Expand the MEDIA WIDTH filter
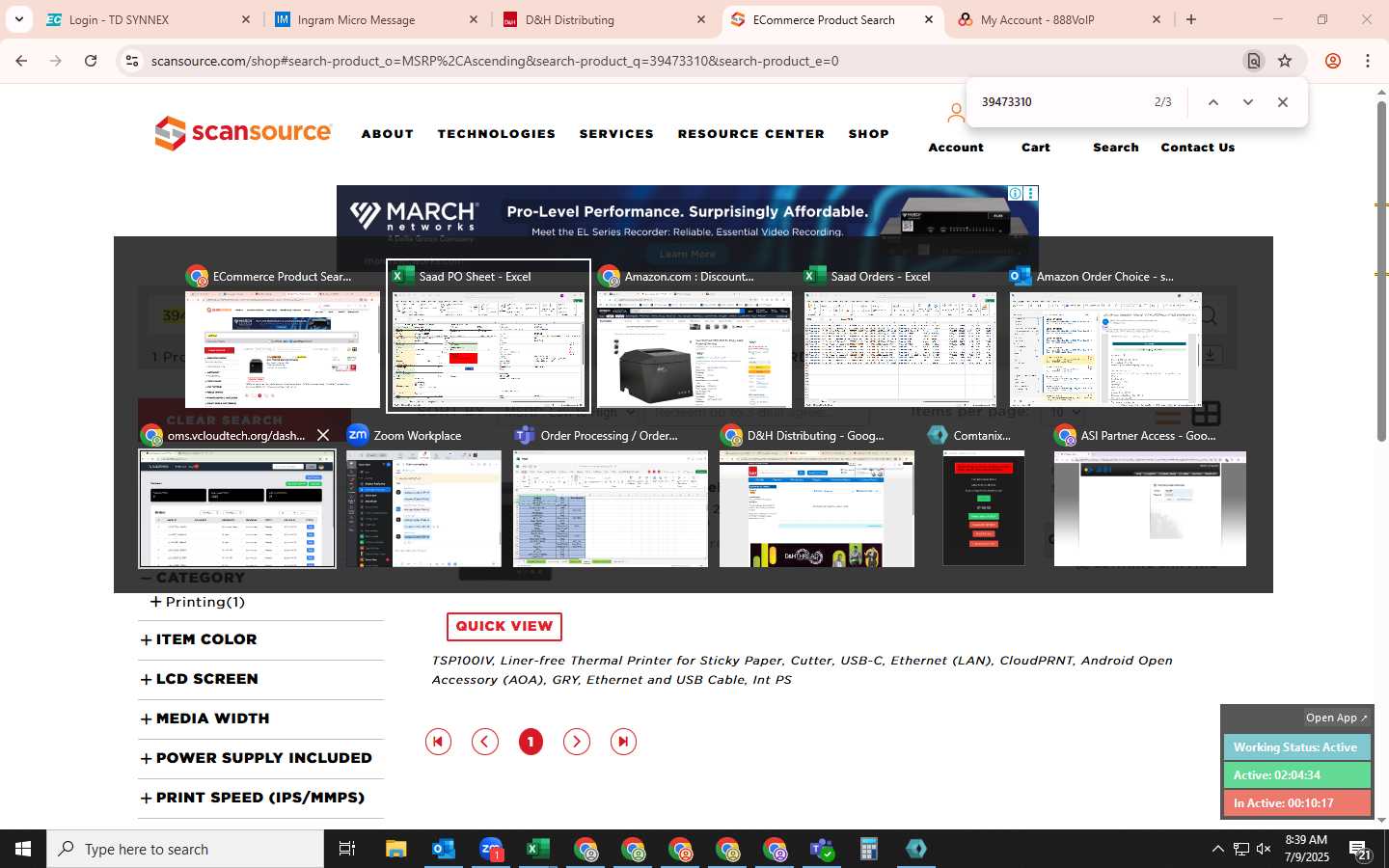The height and width of the screenshot is (868, 1389). pyautogui.click(x=205, y=719)
